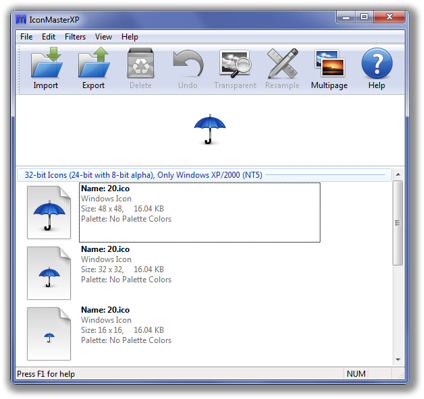Select the Transparent magnifier tool
424x399 pixels.
click(x=235, y=63)
